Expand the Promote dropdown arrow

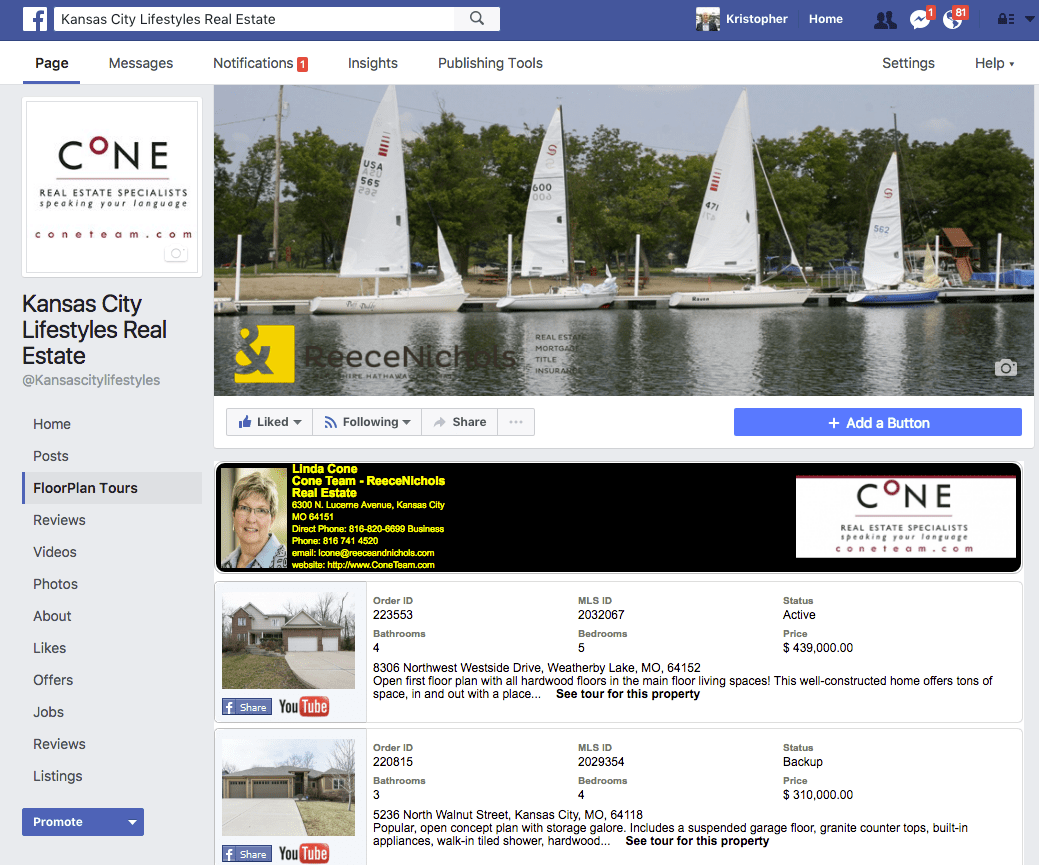pyautogui.click(x=133, y=822)
